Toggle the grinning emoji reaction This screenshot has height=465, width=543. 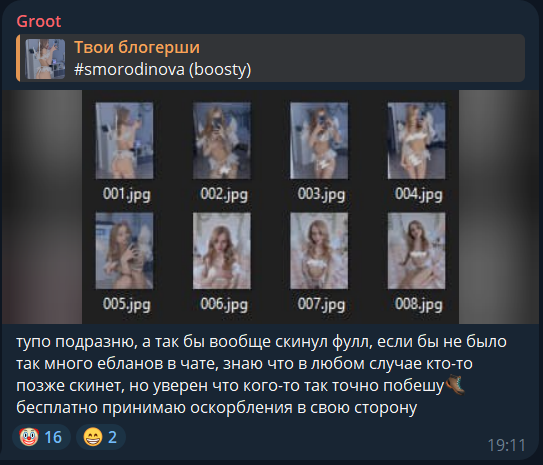point(101,437)
